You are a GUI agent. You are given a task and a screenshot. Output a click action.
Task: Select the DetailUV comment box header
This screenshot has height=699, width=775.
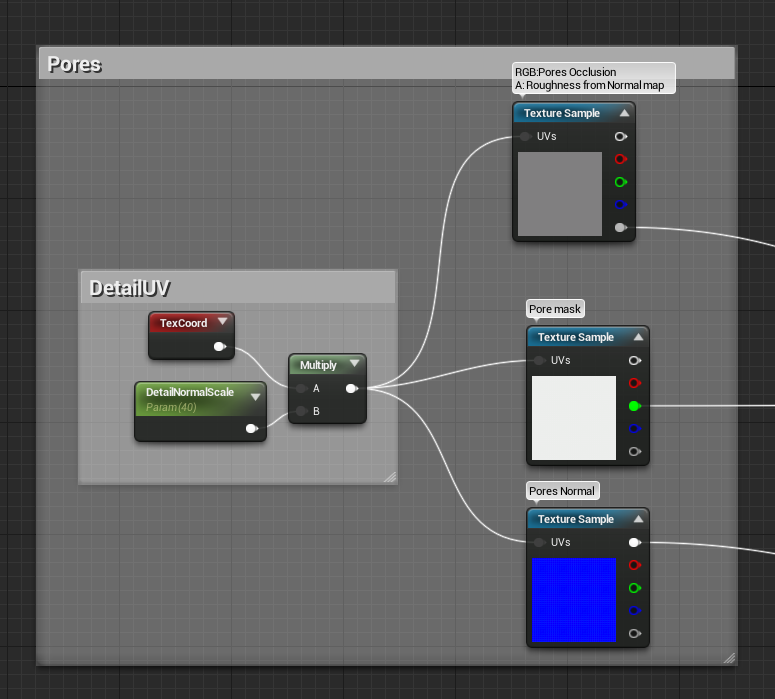(238, 287)
